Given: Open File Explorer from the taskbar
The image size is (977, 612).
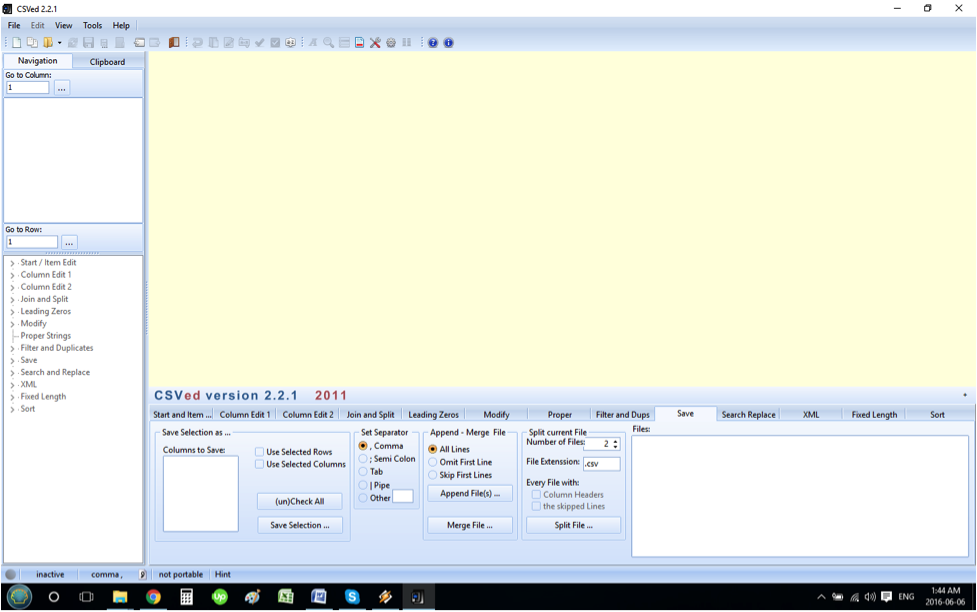Looking at the screenshot, I should (120, 597).
